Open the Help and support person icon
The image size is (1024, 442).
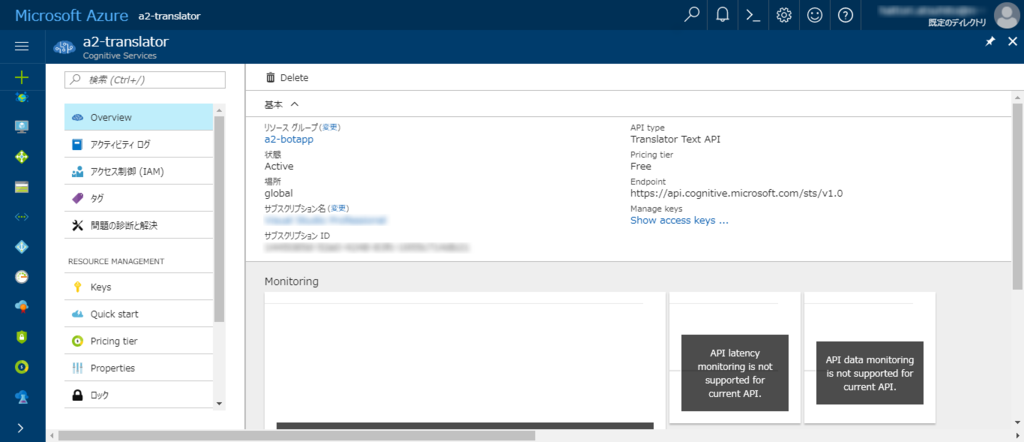click(22, 397)
